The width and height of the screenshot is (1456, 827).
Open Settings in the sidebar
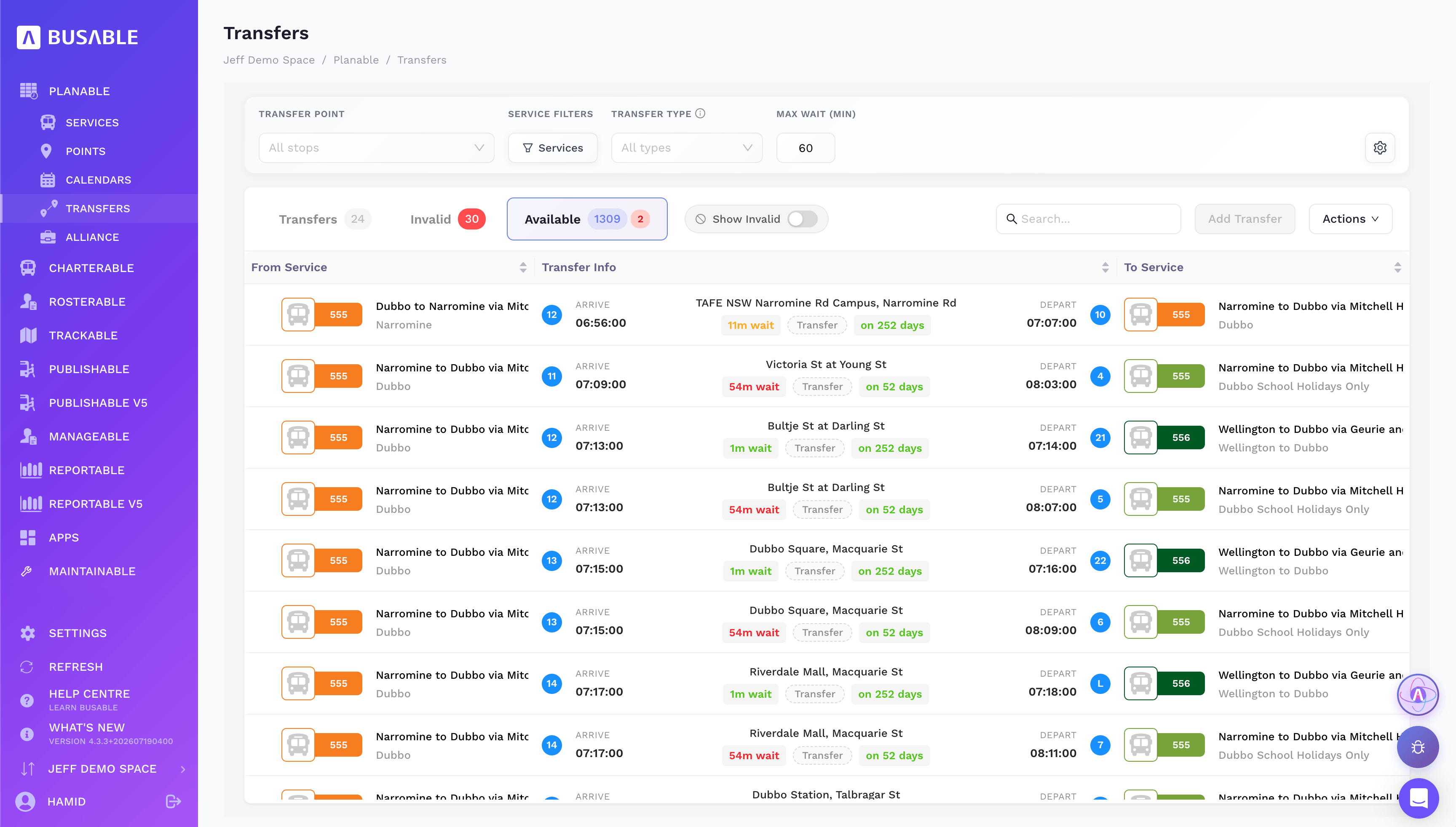pyautogui.click(x=78, y=633)
